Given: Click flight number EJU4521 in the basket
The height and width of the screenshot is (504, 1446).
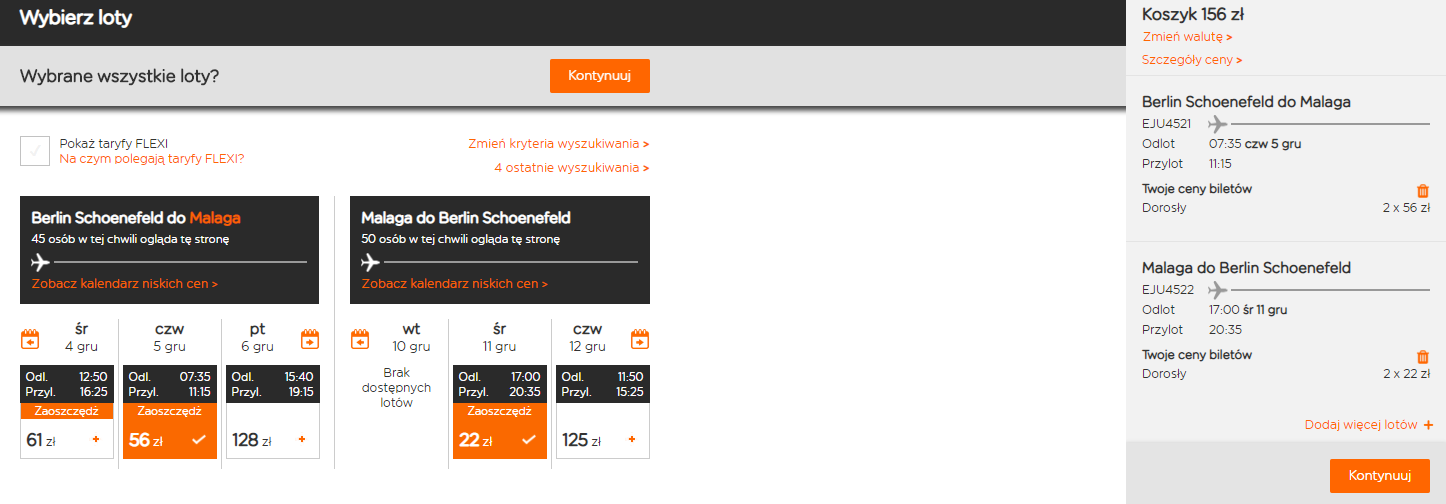Looking at the screenshot, I should (1167, 124).
